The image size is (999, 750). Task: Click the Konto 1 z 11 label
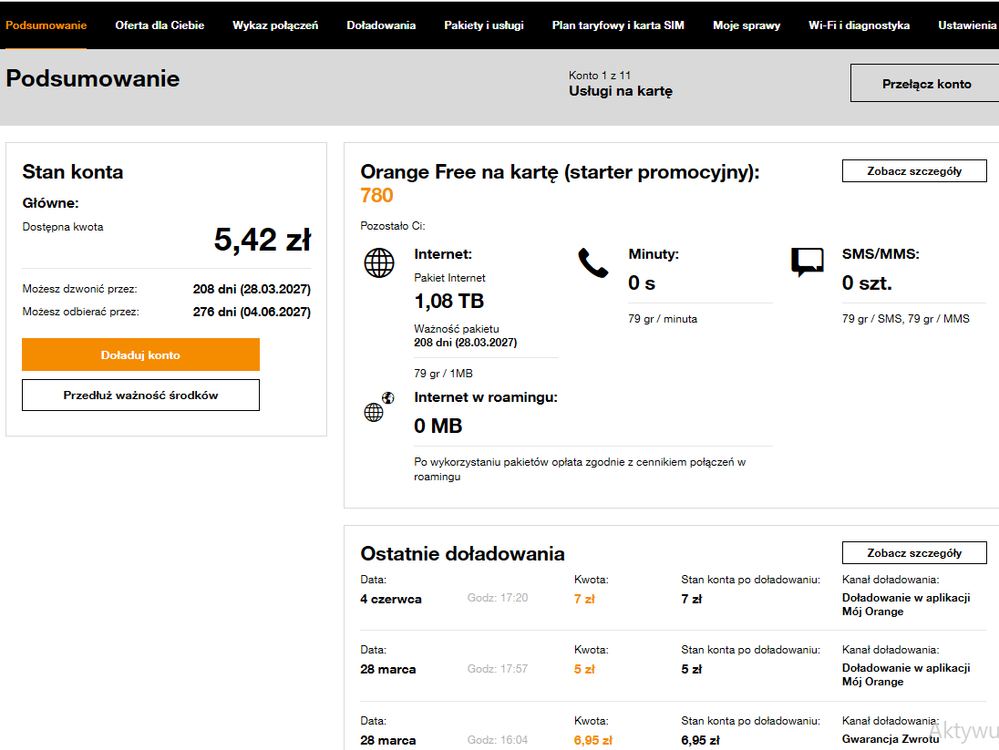(x=600, y=75)
